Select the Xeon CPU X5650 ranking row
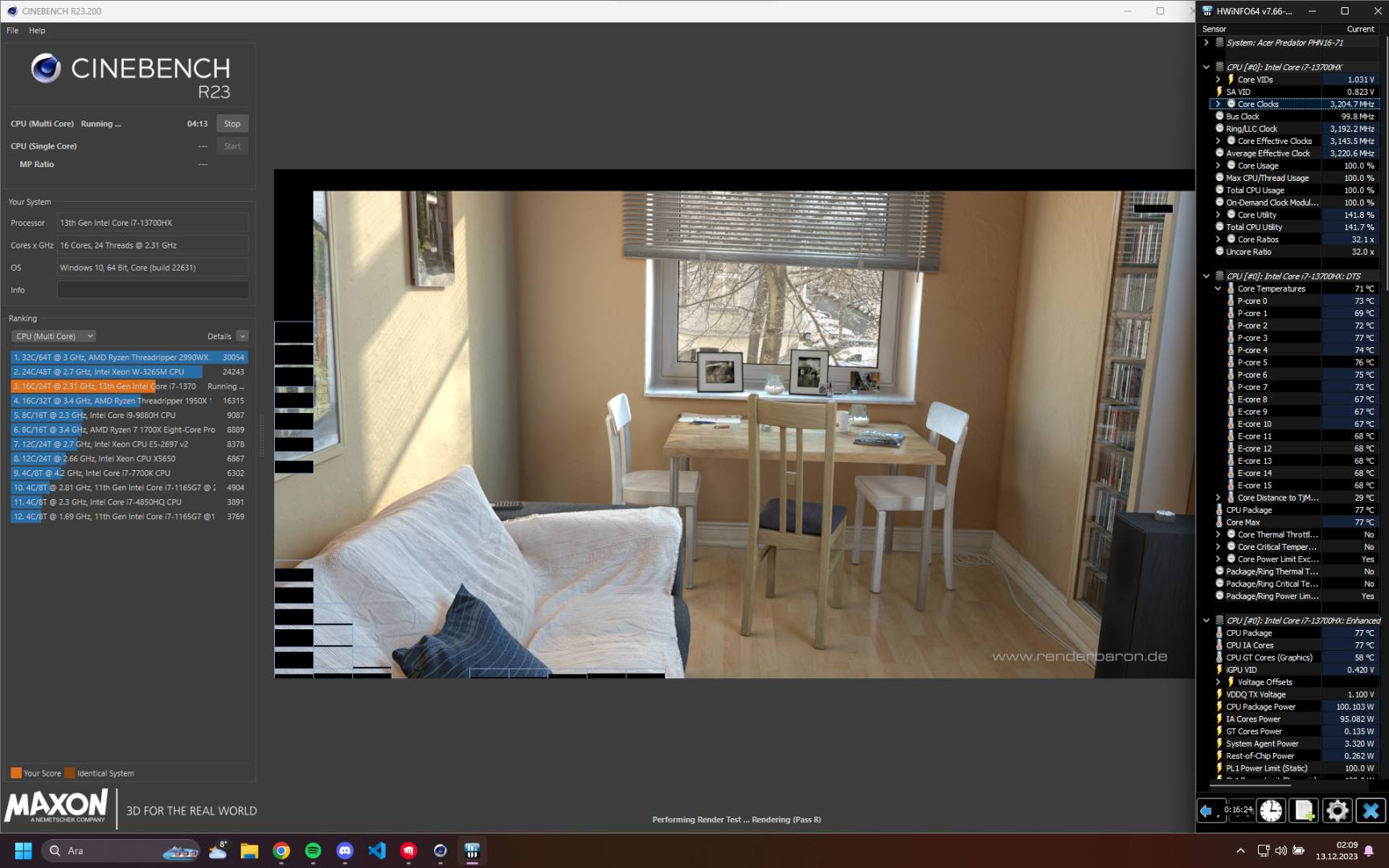Viewport: 1389px width, 868px height. [x=129, y=459]
